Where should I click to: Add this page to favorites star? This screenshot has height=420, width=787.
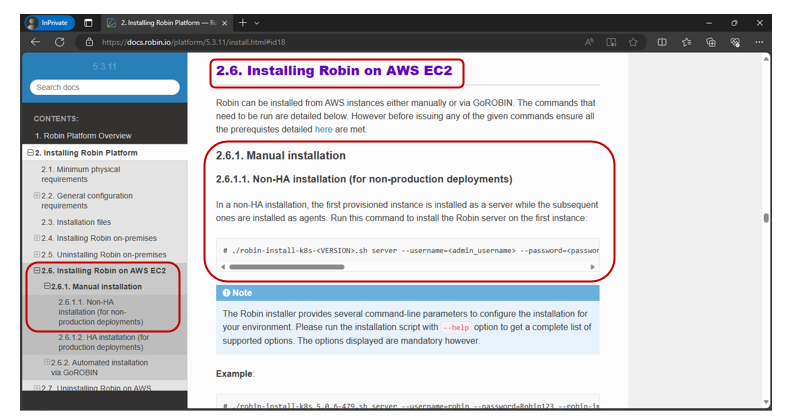(x=633, y=42)
